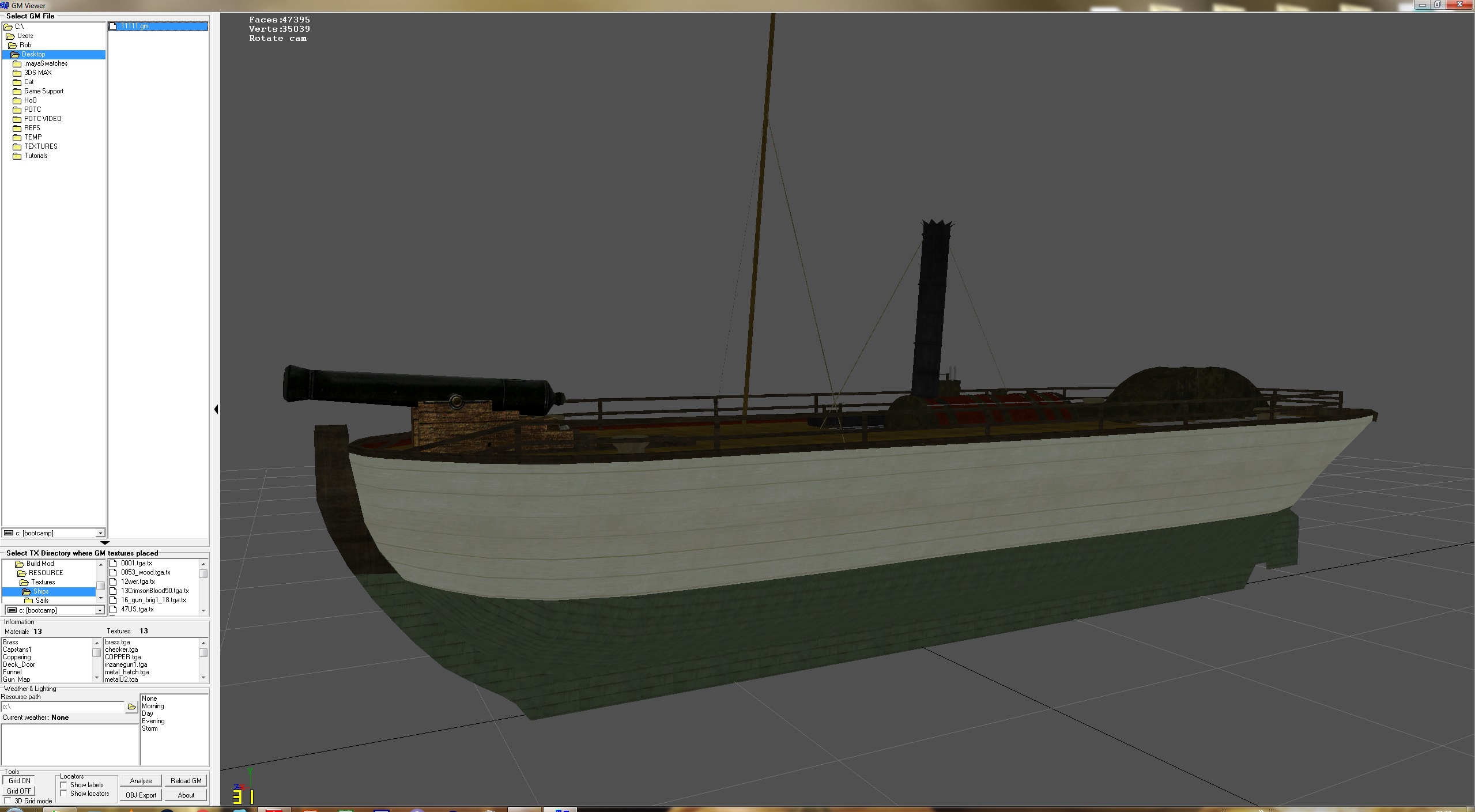Click the browse folder icon for Resource path
The height and width of the screenshot is (812, 1475).
(x=131, y=707)
